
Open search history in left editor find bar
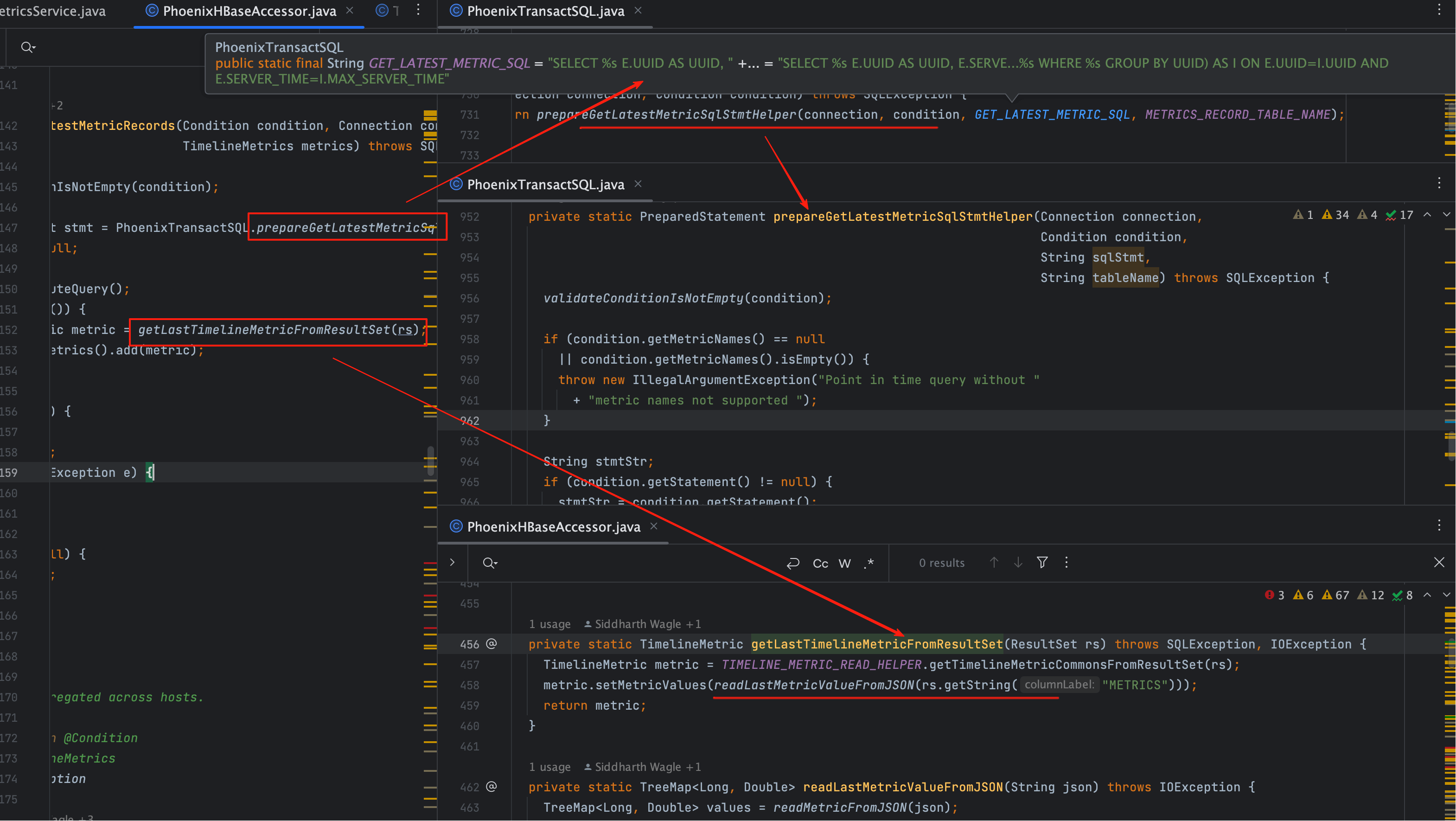28,47
